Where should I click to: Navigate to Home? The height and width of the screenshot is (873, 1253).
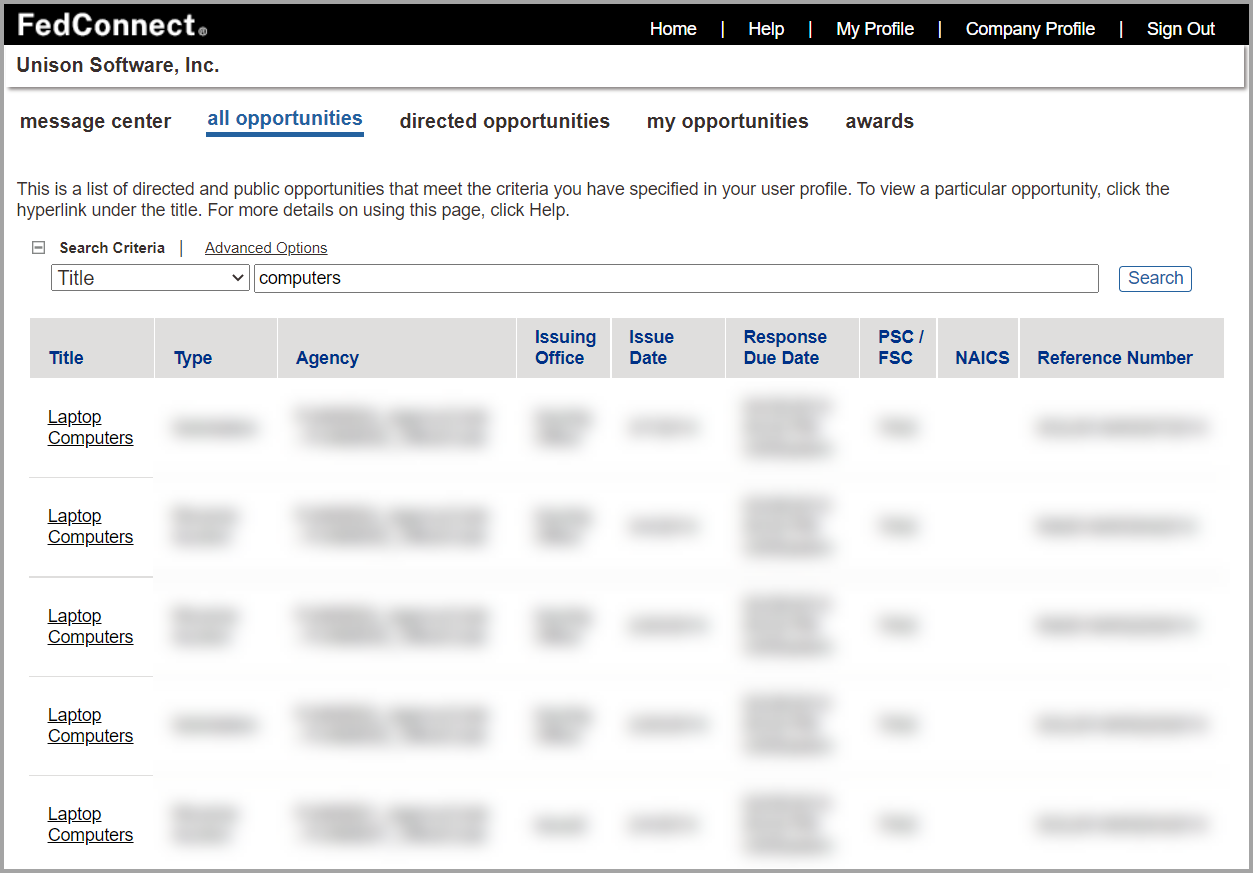click(x=672, y=28)
